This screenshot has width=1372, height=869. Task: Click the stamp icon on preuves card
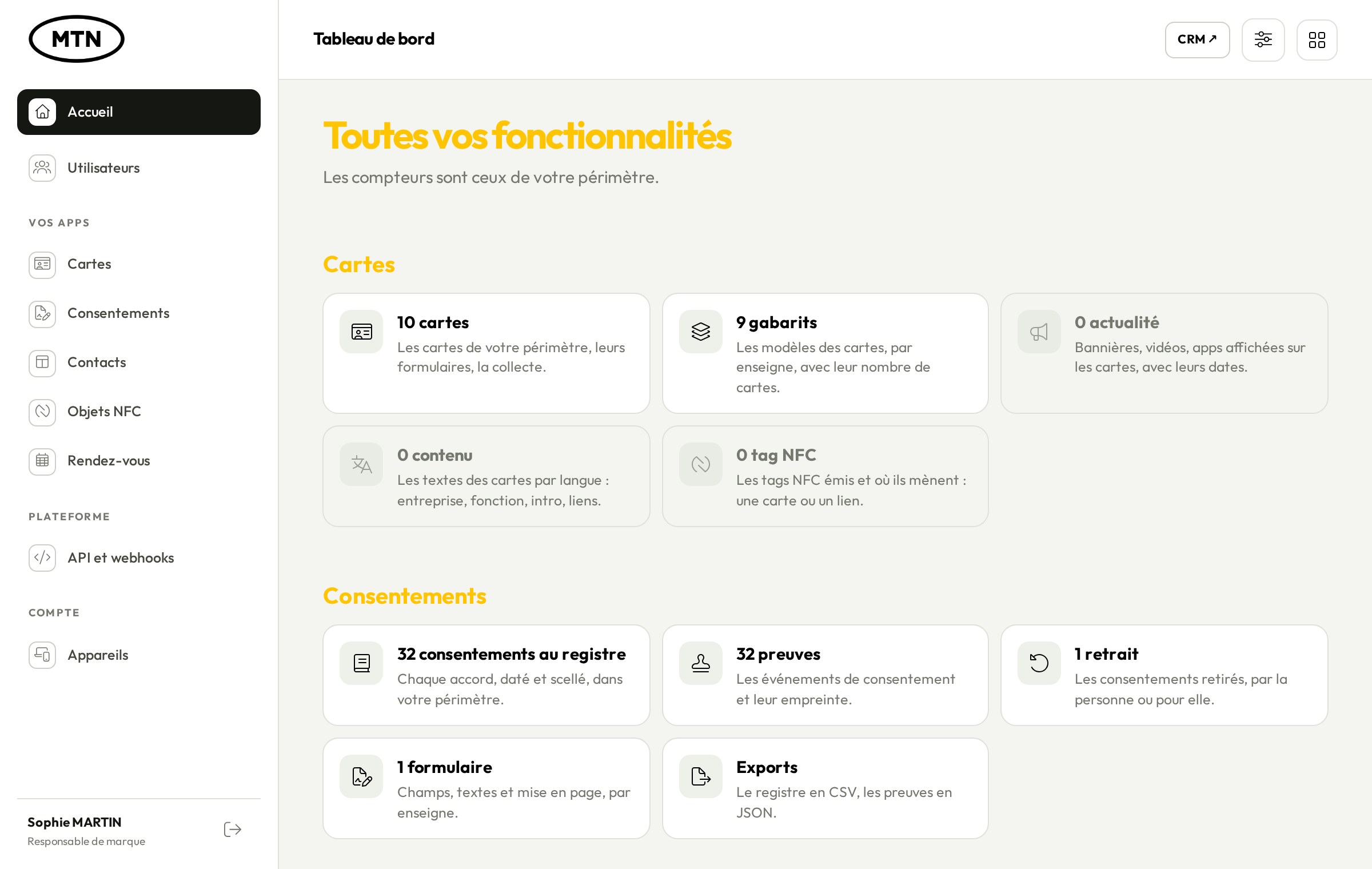coord(701,663)
